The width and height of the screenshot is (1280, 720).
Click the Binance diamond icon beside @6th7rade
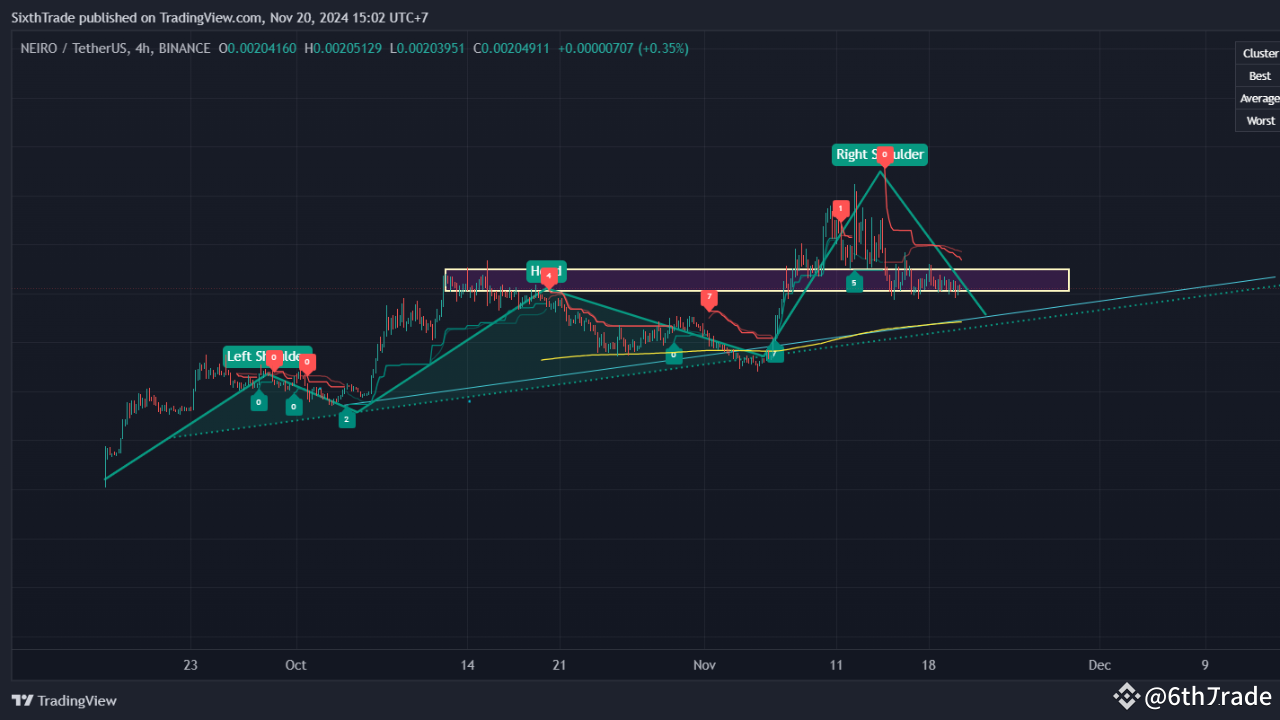(x=1127, y=695)
